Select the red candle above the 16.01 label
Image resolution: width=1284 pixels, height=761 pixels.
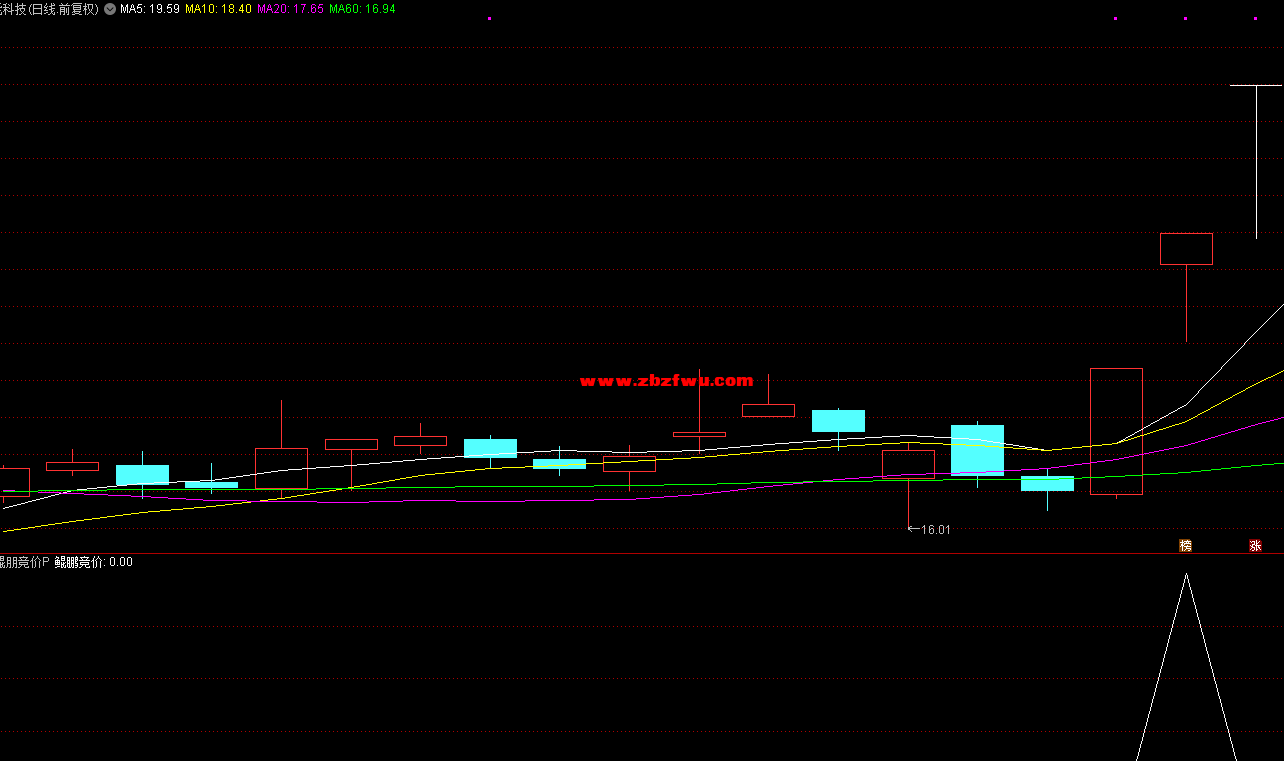pos(908,464)
